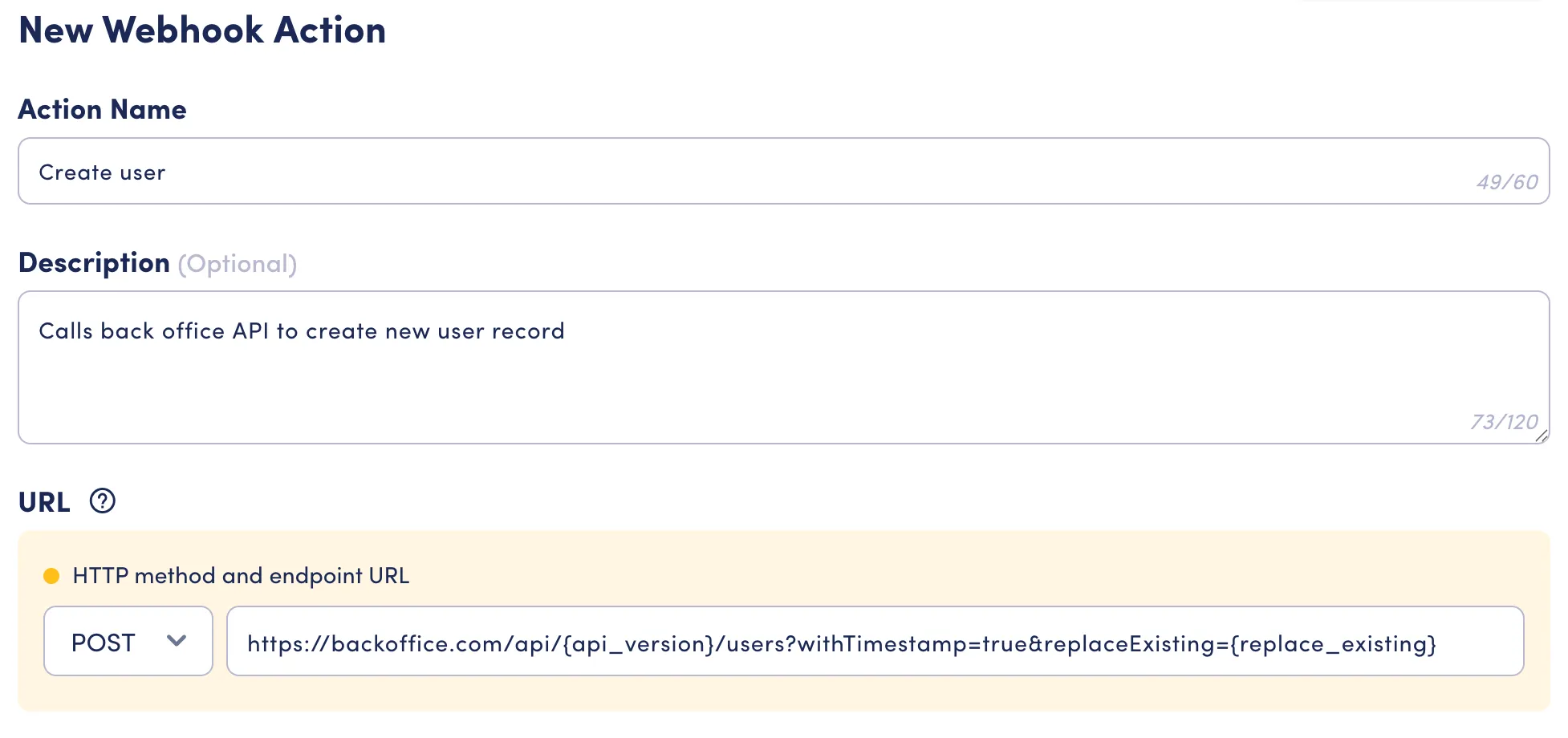Click the yellow status dot indicator
The width and height of the screenshot is (1568, 738).
pos(51,576)
